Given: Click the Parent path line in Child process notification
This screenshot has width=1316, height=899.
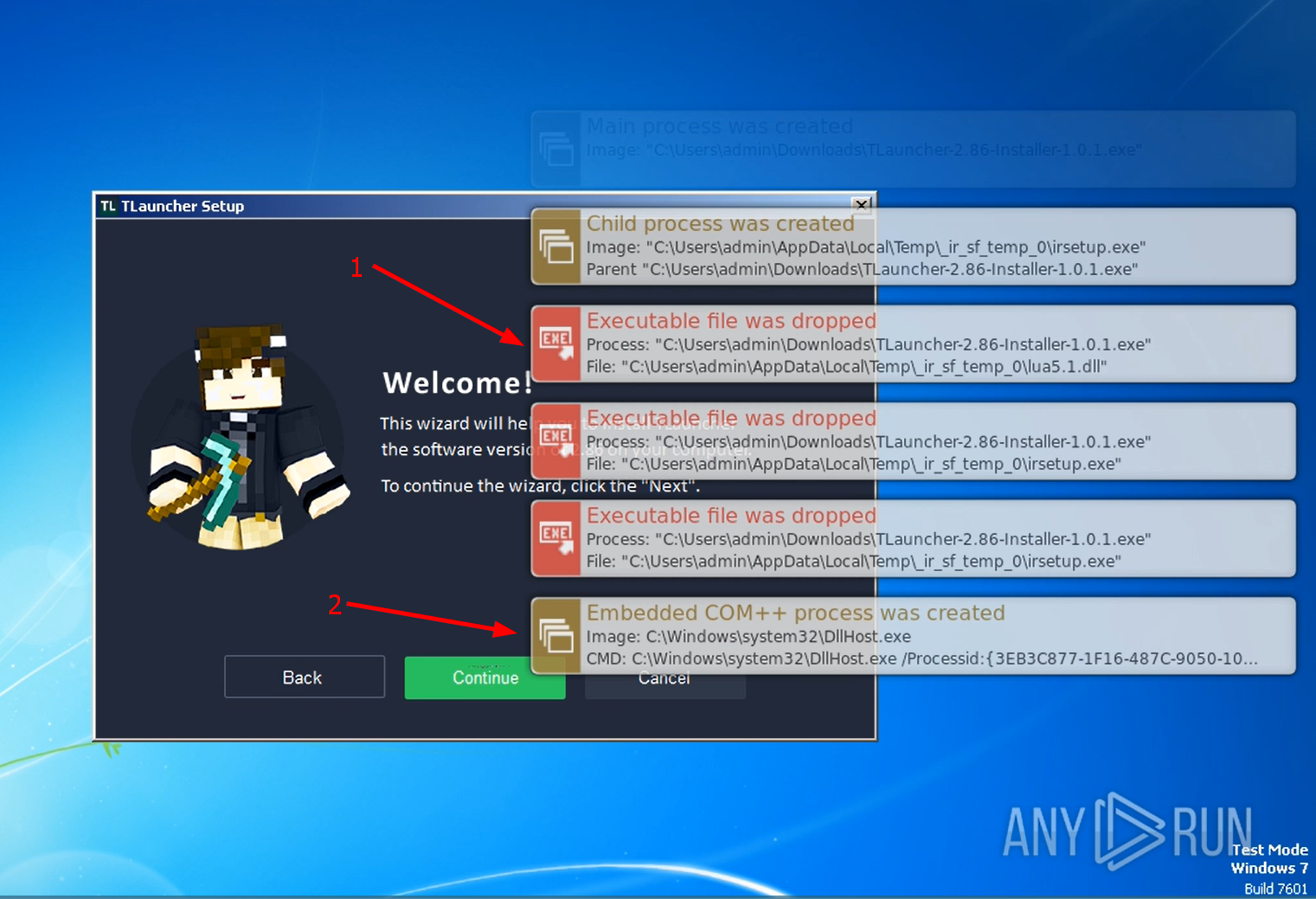Looking at the screenshot, I should [862, 269].
